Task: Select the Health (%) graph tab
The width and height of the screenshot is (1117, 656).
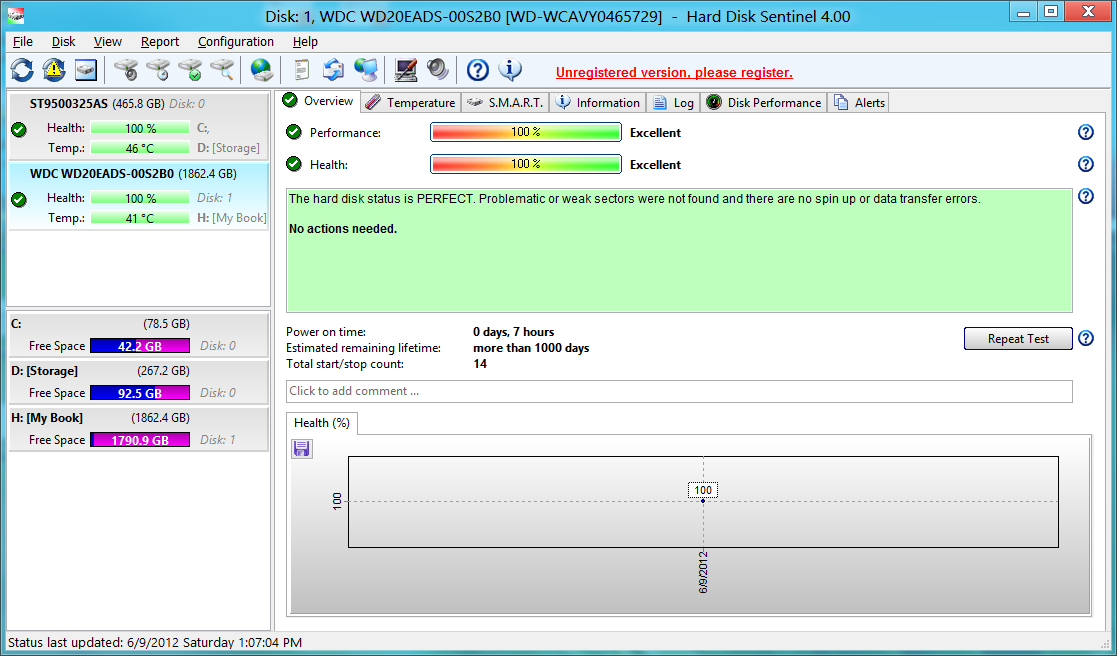Action: pos(321,423)
